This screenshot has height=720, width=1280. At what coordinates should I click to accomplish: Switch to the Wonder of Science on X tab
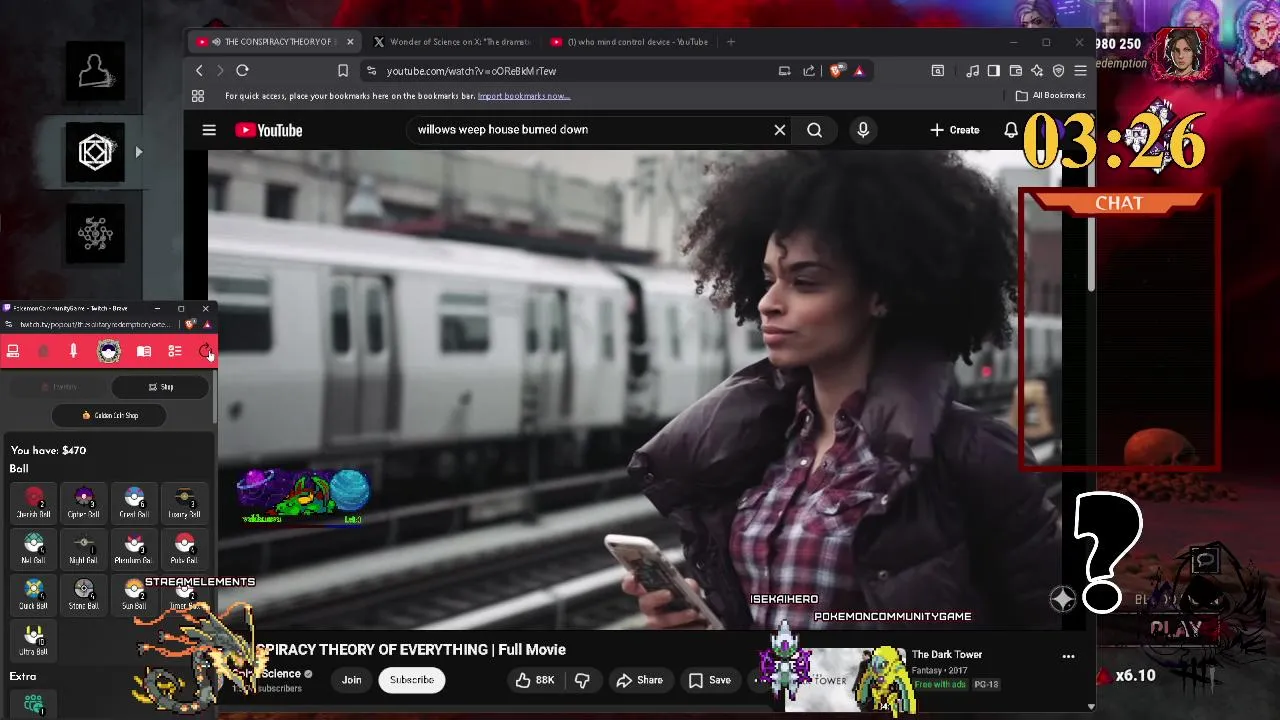450,42
